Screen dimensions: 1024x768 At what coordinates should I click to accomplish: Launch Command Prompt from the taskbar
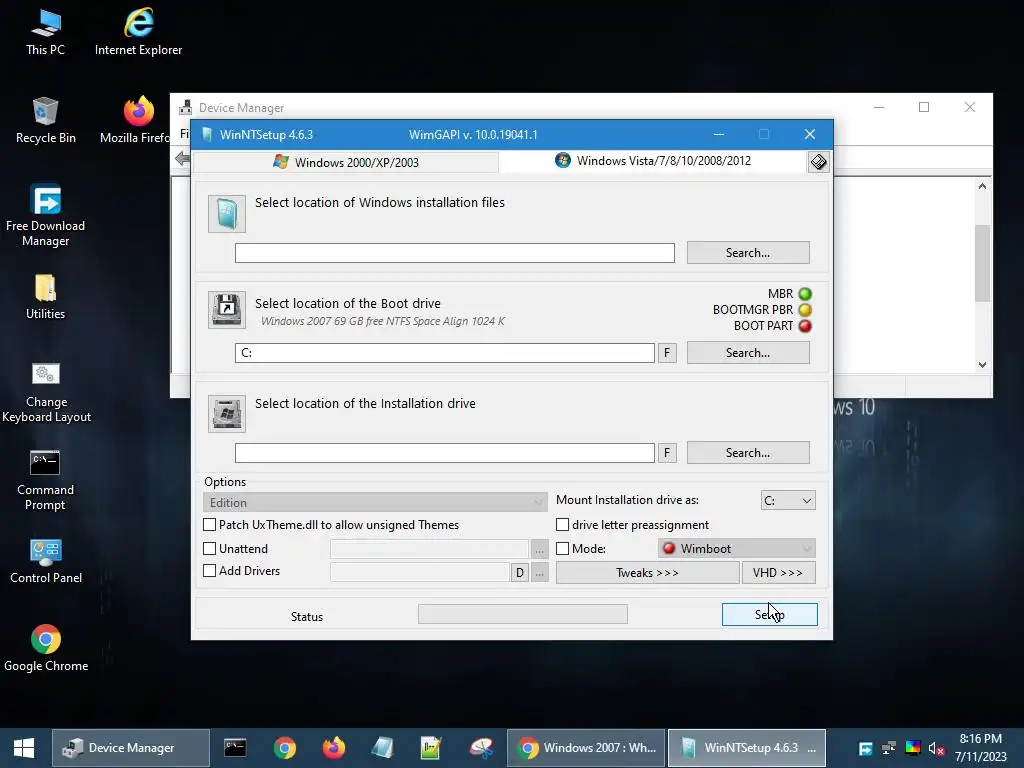(234, 748)
